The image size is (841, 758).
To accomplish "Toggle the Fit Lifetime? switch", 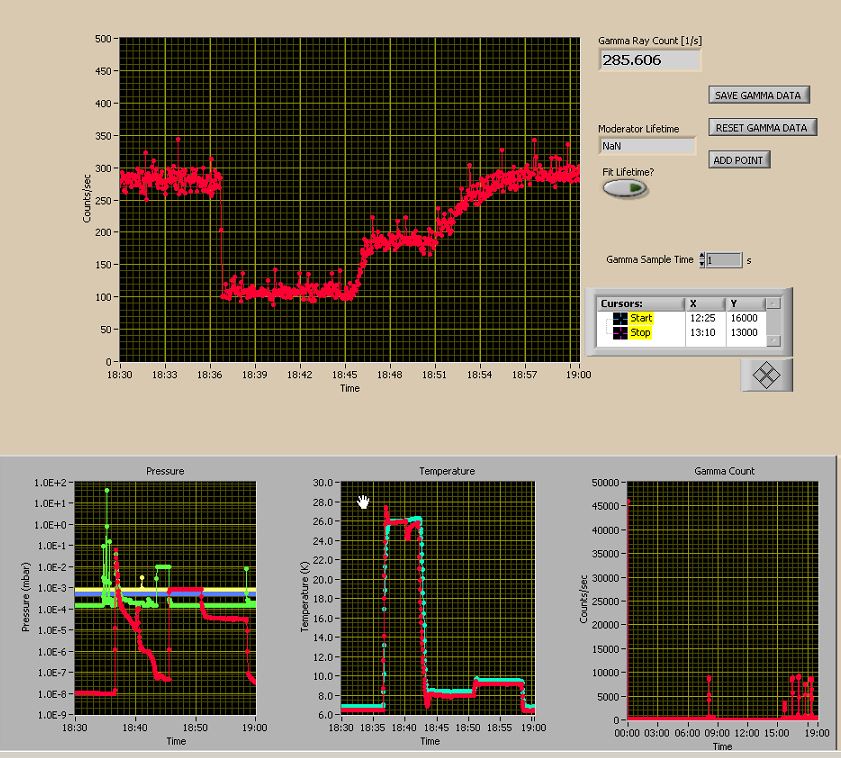I will coord(625,189).
